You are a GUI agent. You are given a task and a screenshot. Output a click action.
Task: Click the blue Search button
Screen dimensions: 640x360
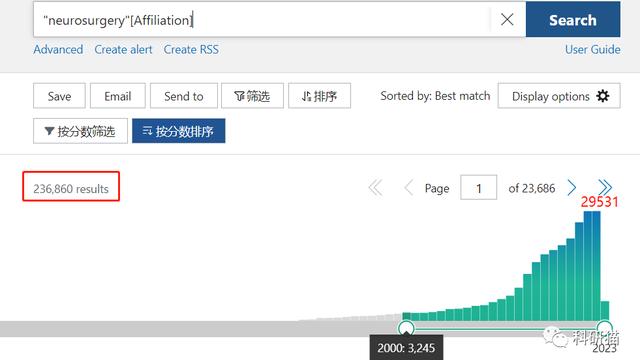click(x=573, y=20)
